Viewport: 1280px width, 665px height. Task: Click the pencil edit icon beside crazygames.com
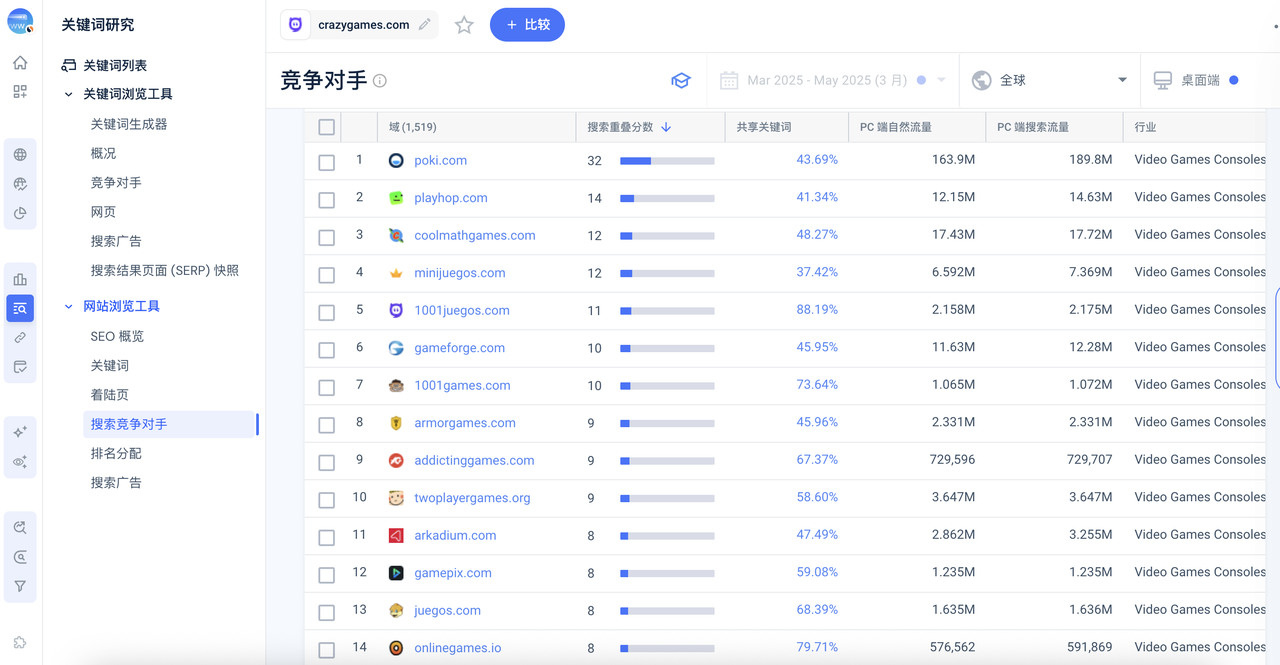425,25
